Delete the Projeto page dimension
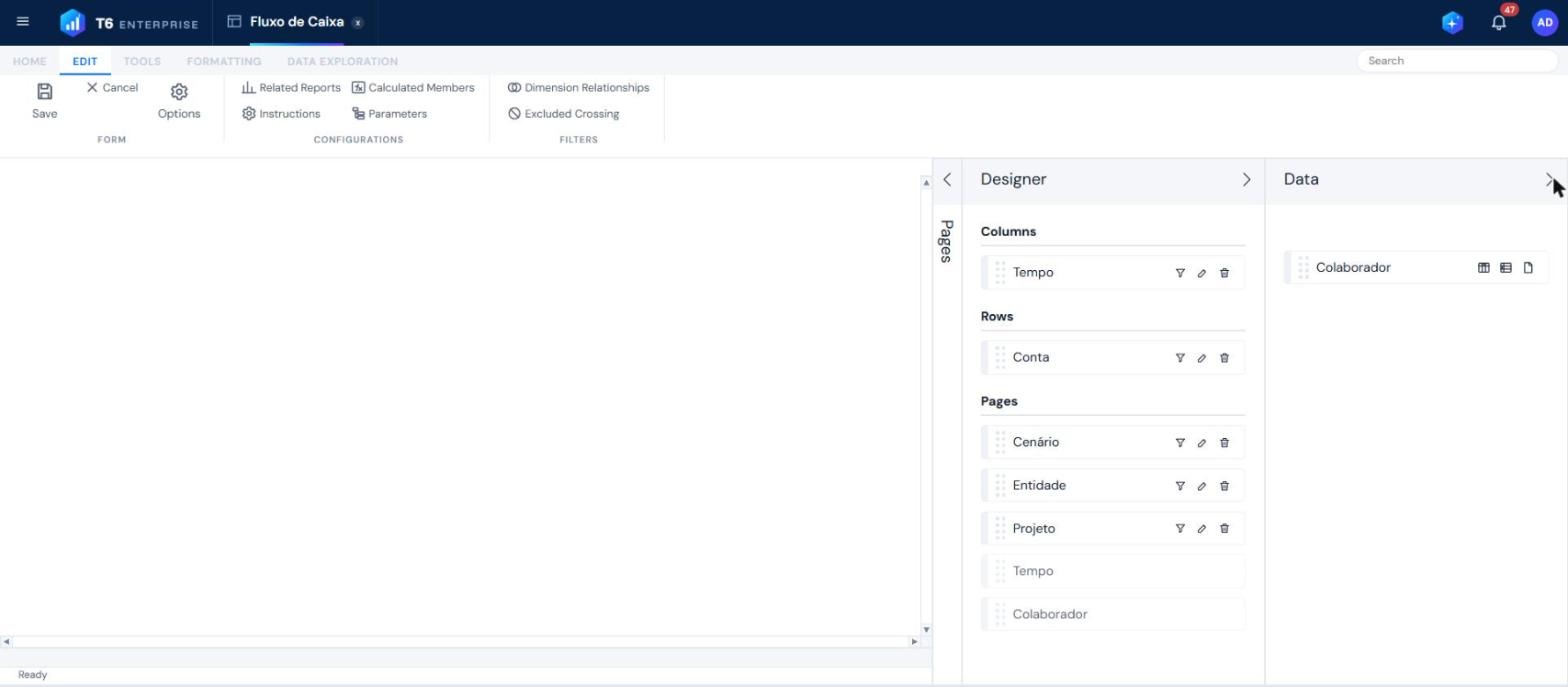1568x687 pixels. [x=1224, y=529]
